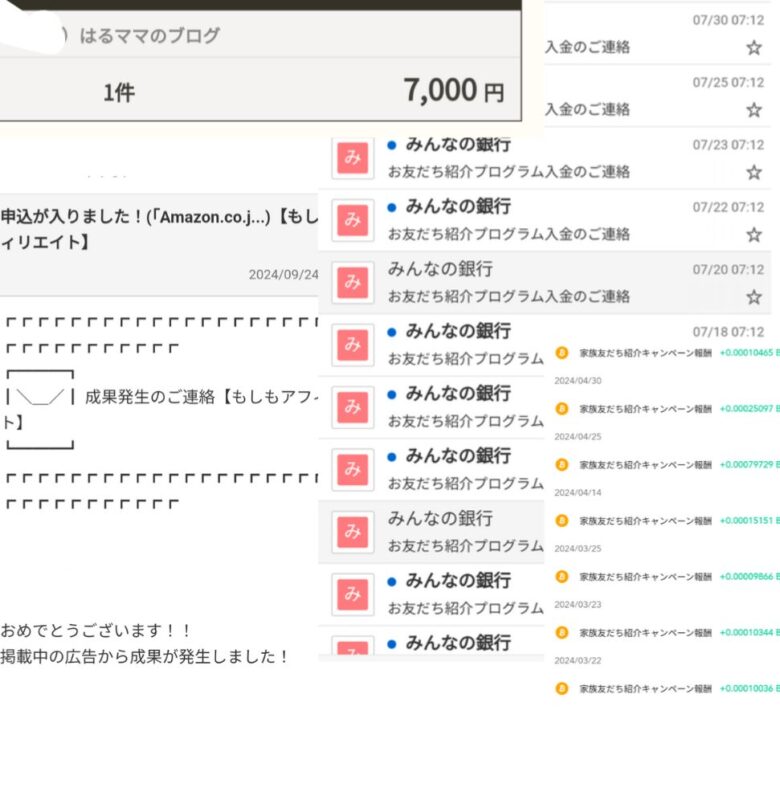Screen dimensions: 780x788
Task: Click the 7,000 円 reward amount
Action: 454,90
